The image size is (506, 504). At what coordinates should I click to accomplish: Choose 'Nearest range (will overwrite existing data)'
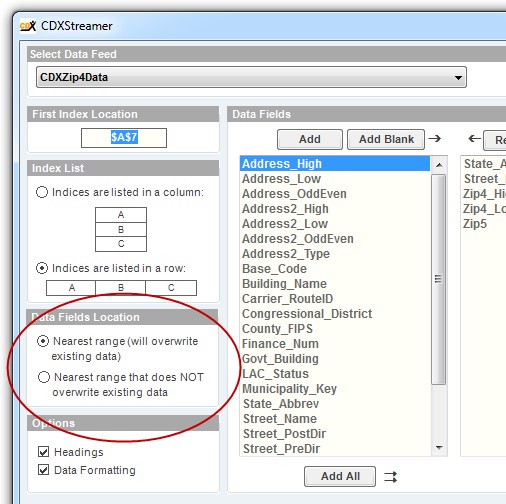(x=43, y=341)
